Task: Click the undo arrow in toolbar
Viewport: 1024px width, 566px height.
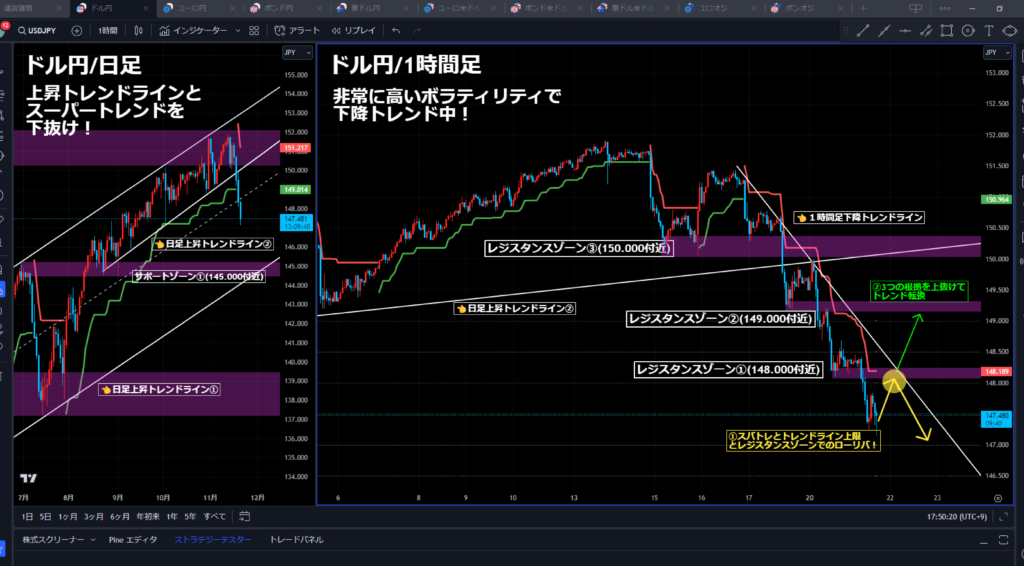Action: click(396, 30)
